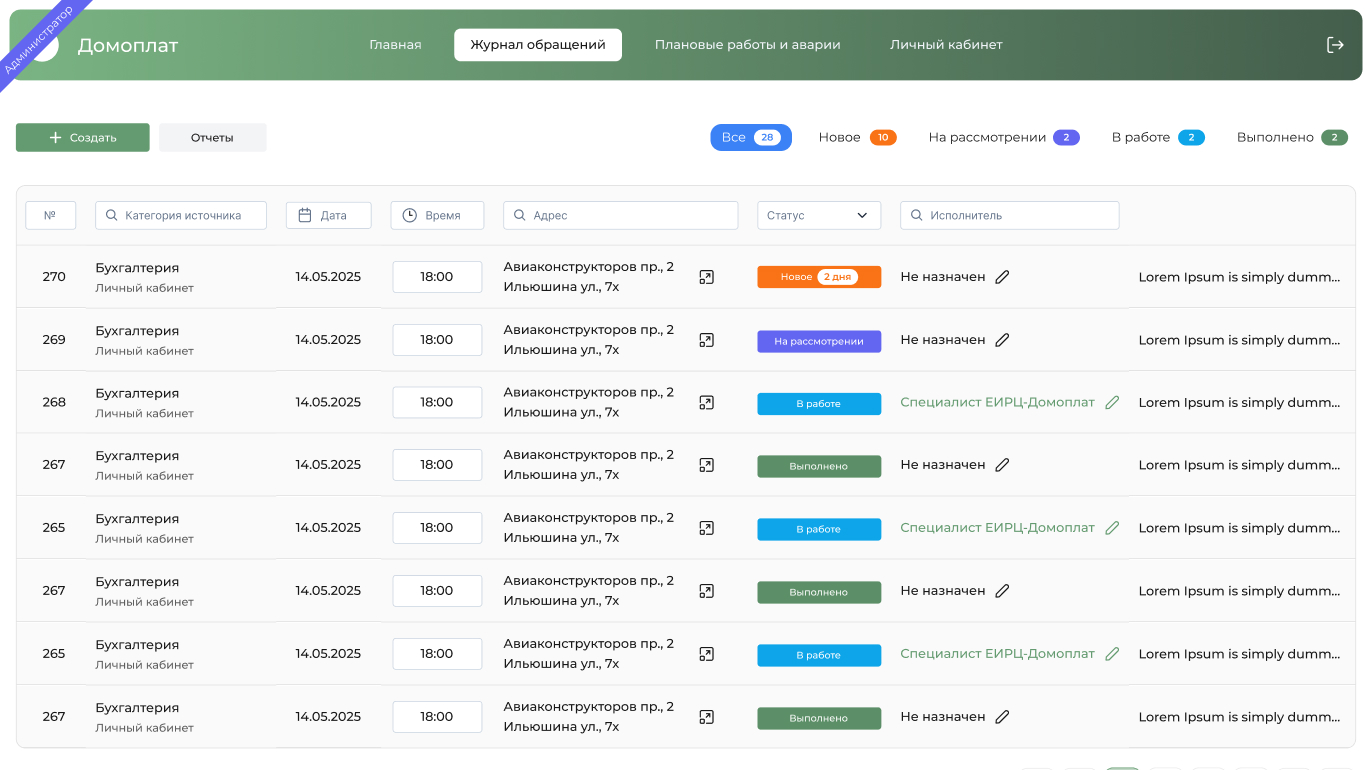Filter requests by На рассмотрении status

1003,137
